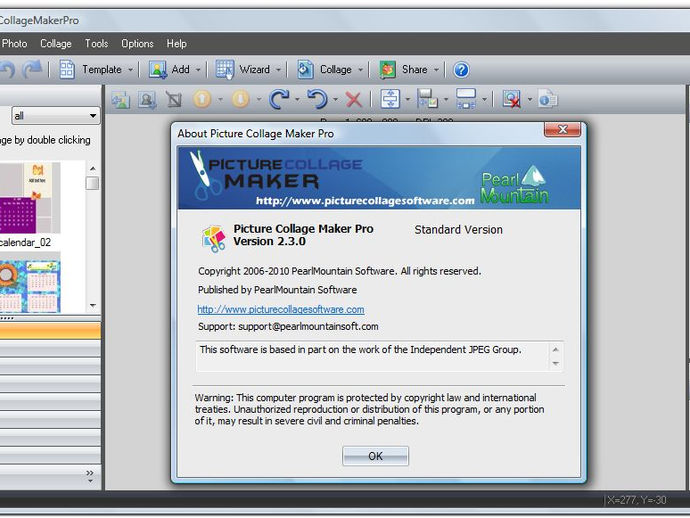Screen dimensions: 690x518
Task: Click the rotate clockwise blue arrow
Action: tap(279, 99)
